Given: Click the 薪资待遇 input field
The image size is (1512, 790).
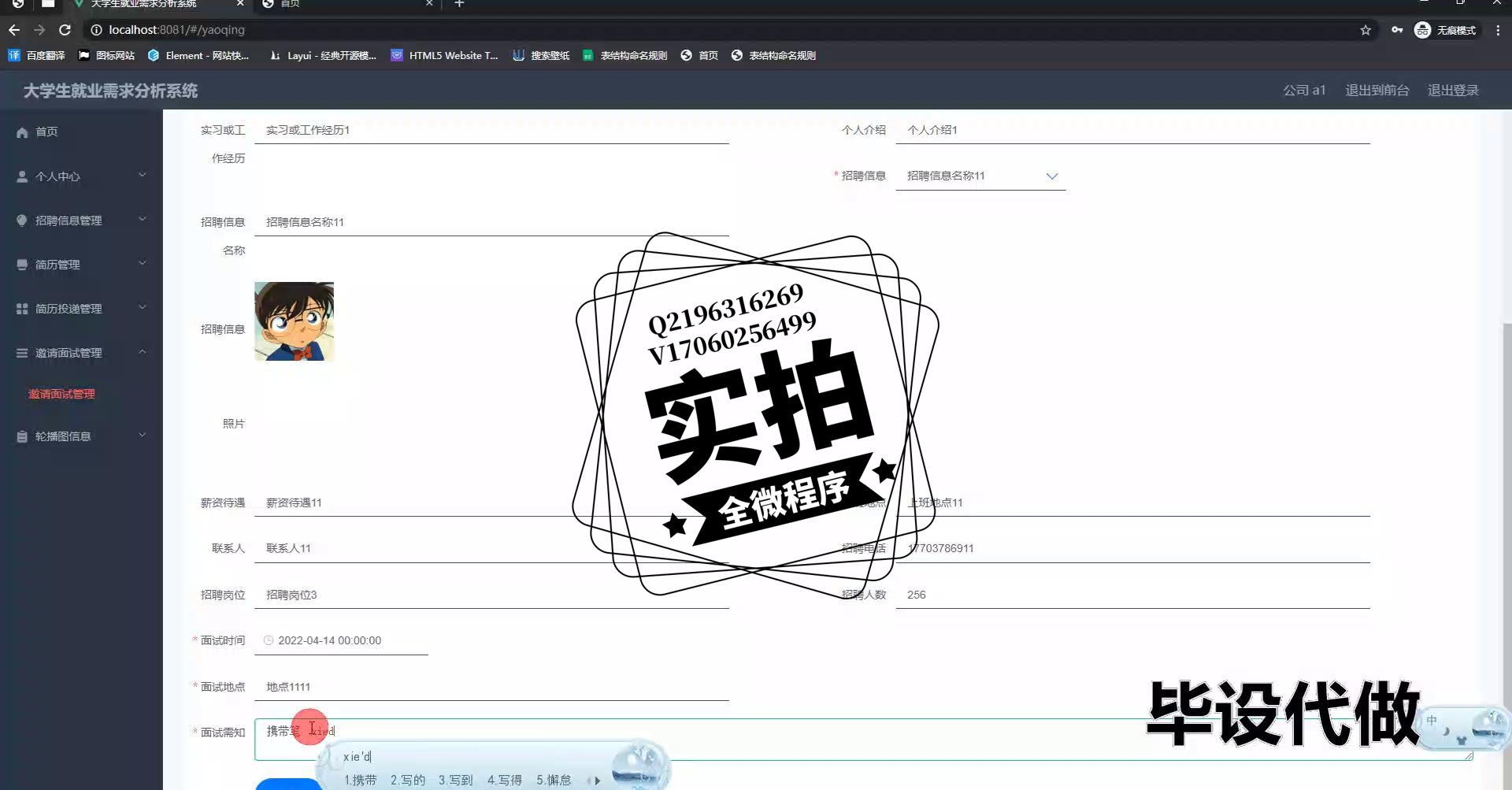Looking at the screenshot, I should tap(491, 503).
